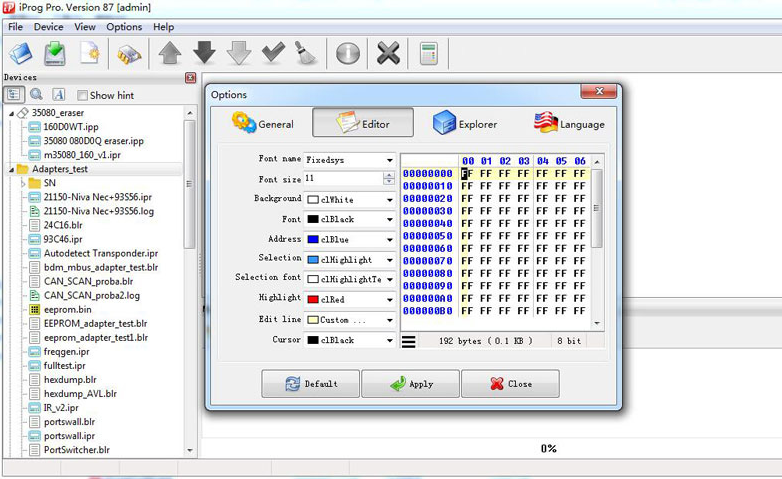Click the read up-arrow toolbar icon
This screenshot has height=479, width=782.
coord(170,53)
